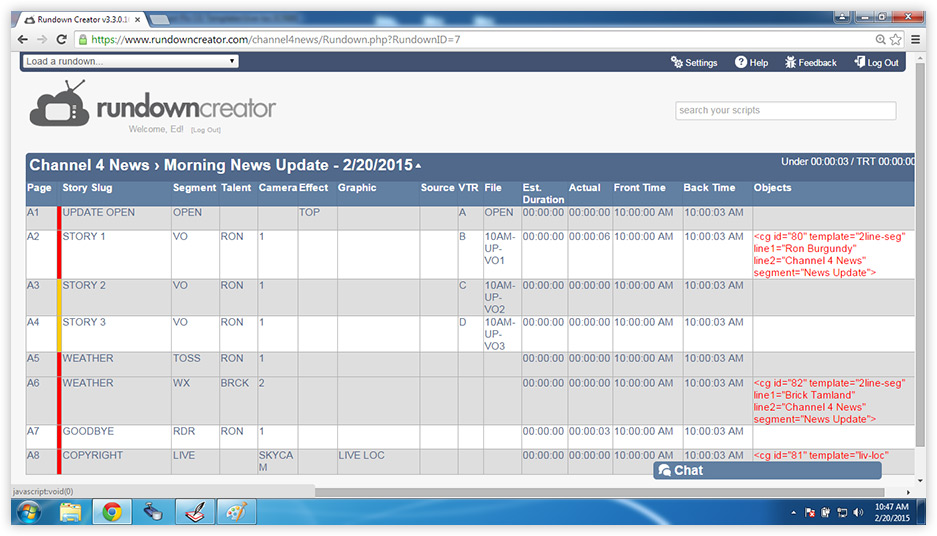Click the Action Center flag tray icon

810,513
